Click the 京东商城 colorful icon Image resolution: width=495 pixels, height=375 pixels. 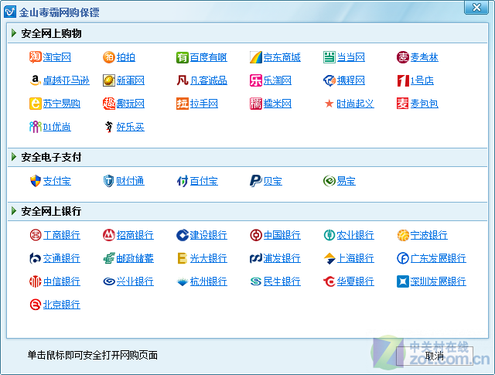(x=256, y=57)
